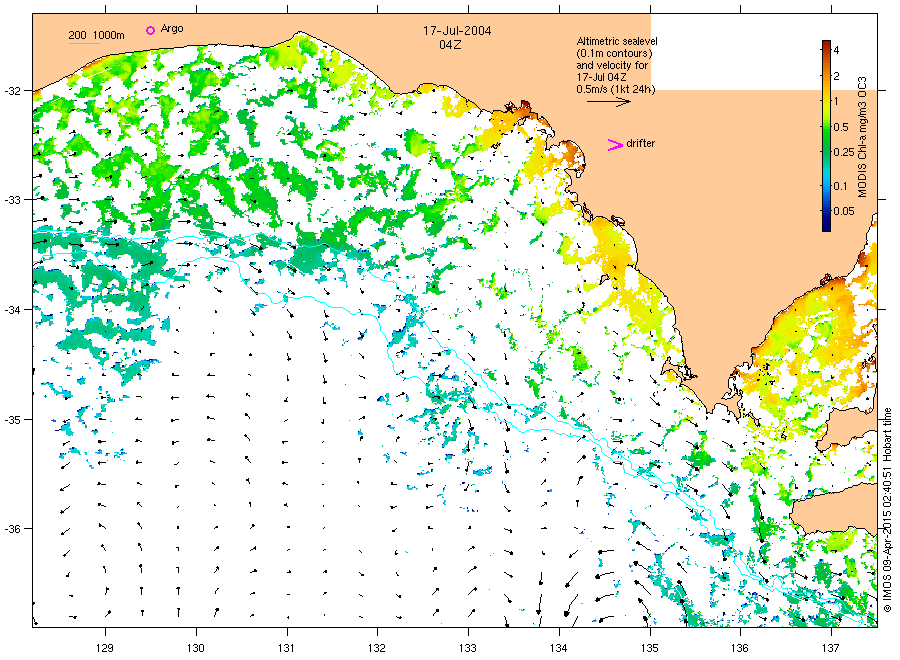Click the longitude label 132
The width and height of the screenshot is (900, 660).
377,649
